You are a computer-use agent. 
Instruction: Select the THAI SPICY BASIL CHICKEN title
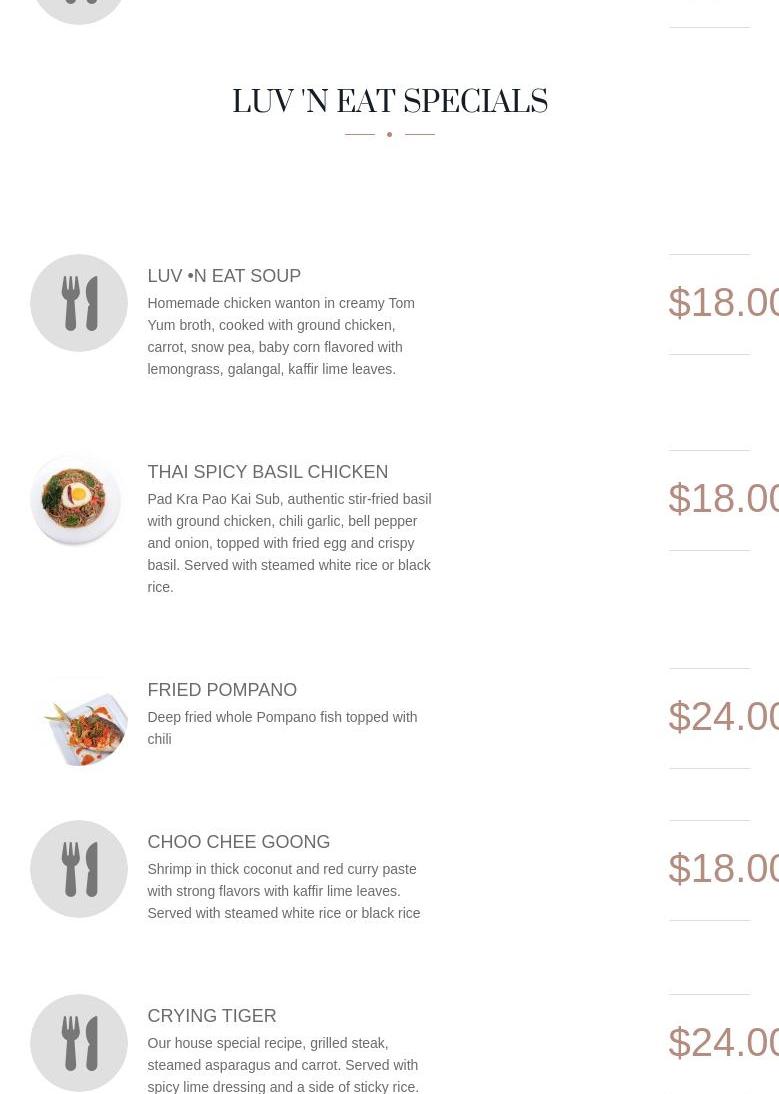(x=268, y=472)
